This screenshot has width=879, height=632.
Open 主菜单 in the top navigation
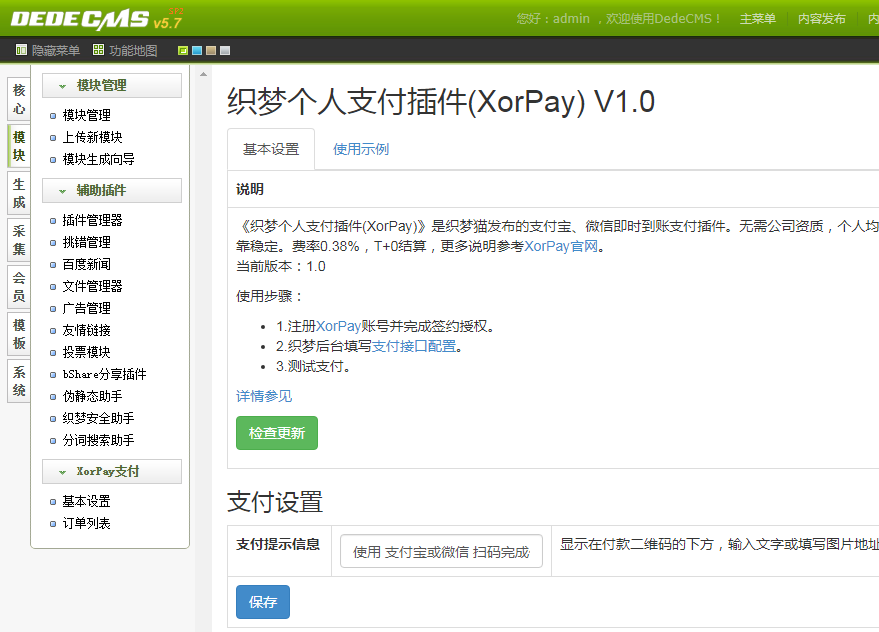click(757, 19)
